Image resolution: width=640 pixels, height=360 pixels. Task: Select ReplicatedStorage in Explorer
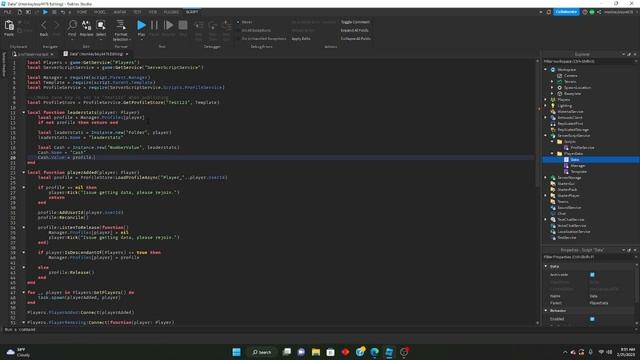pyautogui.click(x=573, y=130)
